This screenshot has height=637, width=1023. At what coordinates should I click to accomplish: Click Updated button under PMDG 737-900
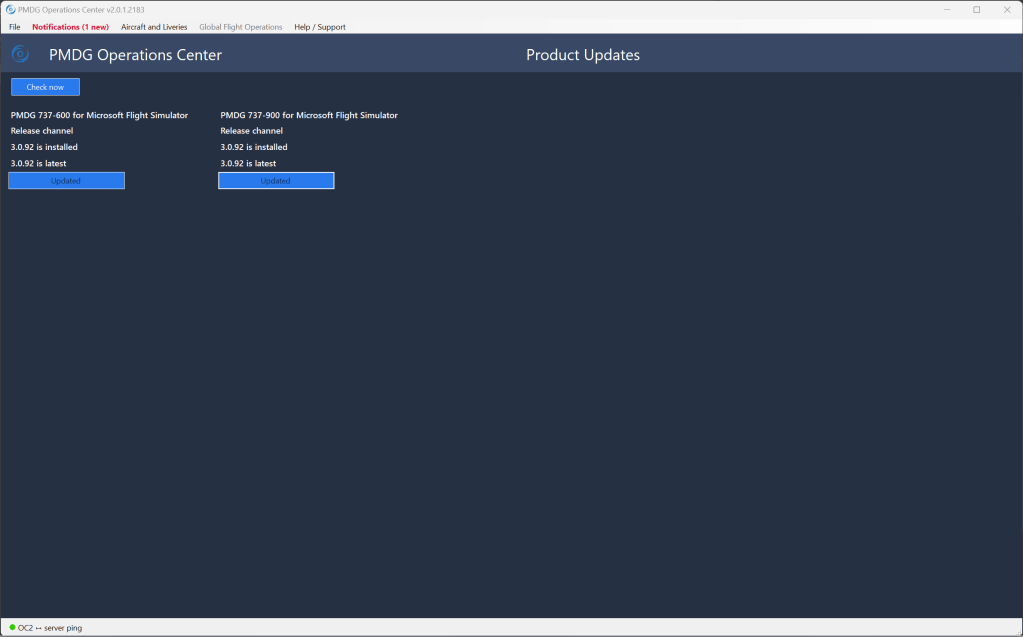[276, 181]
